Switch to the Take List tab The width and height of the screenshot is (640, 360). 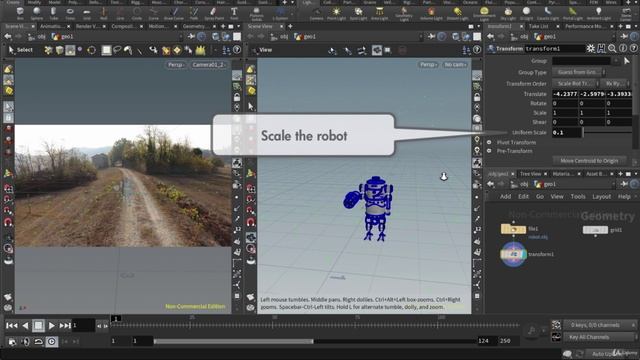point(539,26)
